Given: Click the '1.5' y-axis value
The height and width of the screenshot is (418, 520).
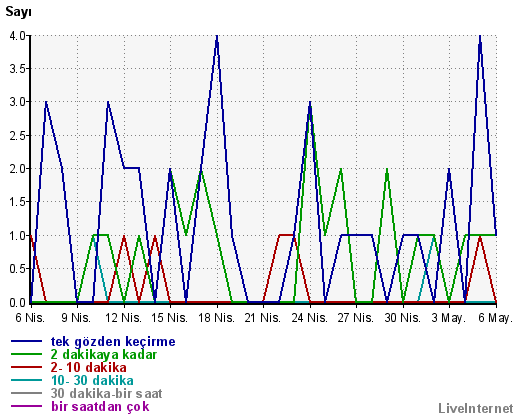Looking at the screenshot, I should [x=18, y=202].
